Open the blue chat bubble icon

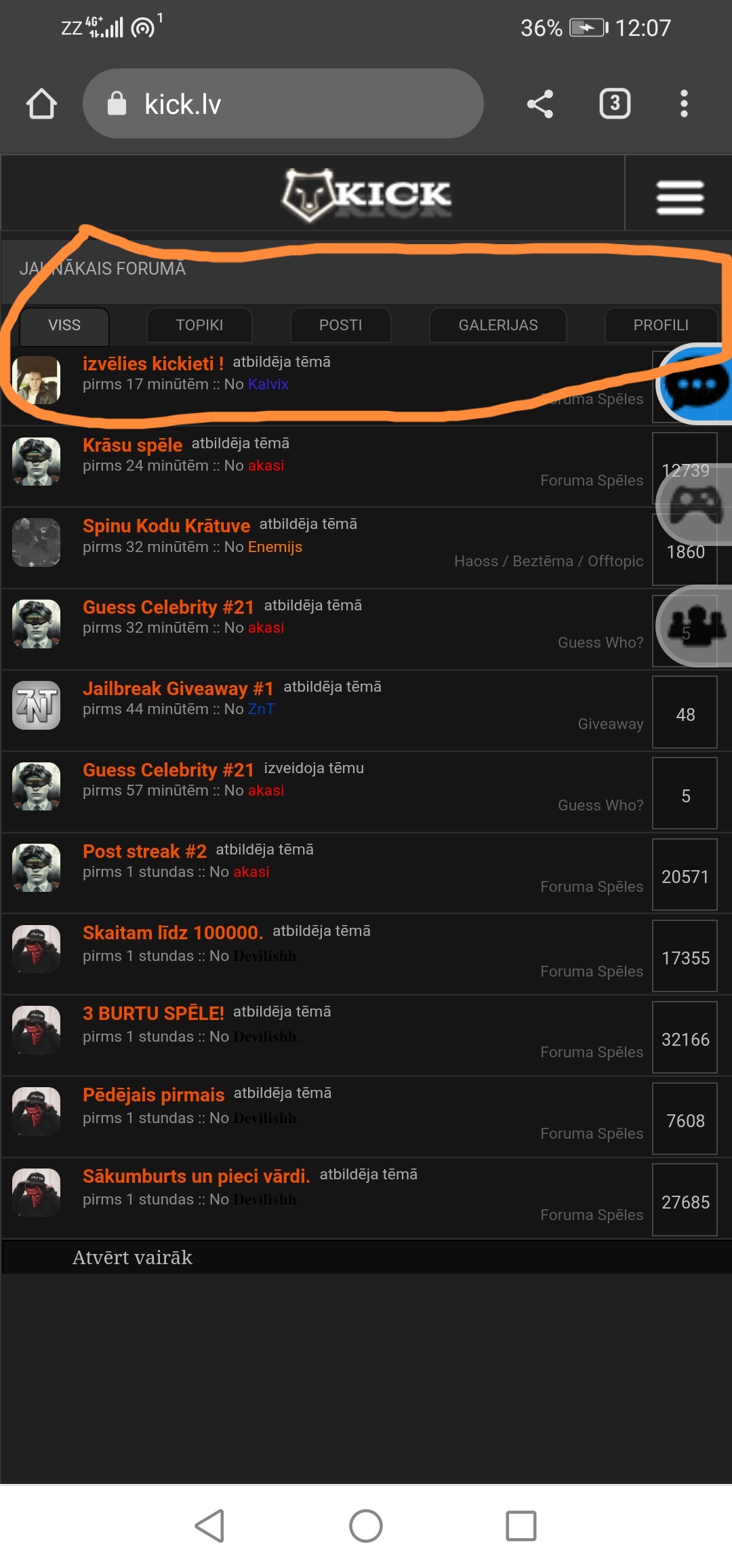coord(695,385)
